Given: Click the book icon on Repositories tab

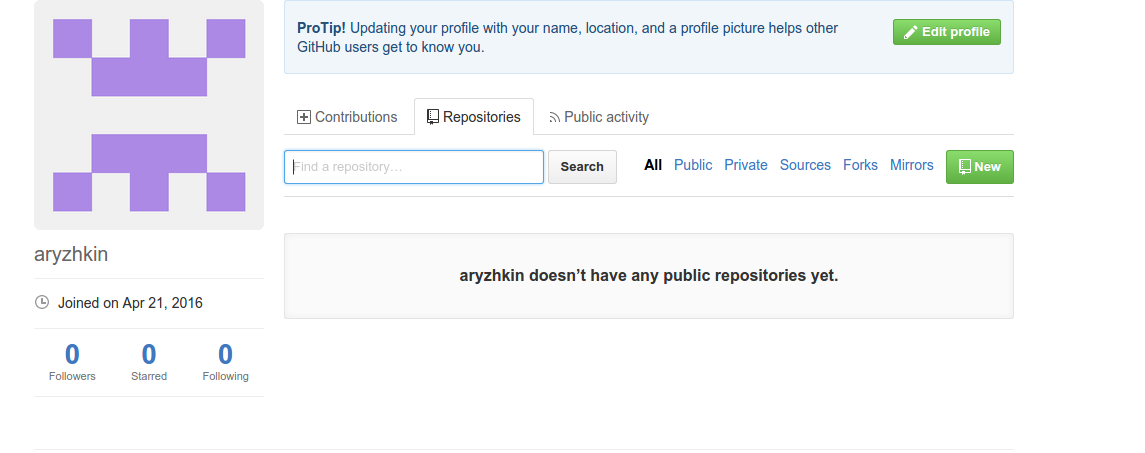Looking at the screenshot, I should [433, 117].
